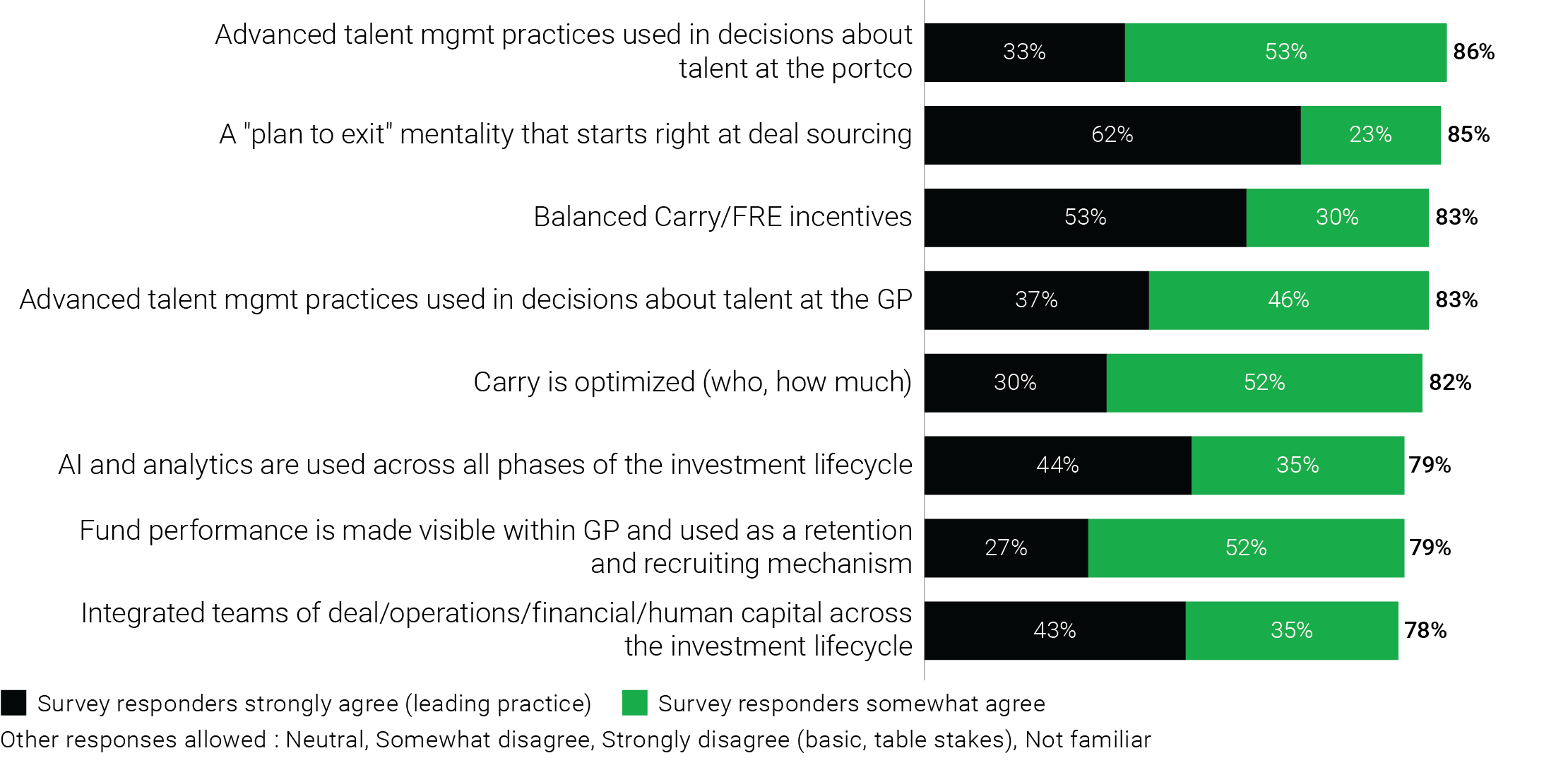Viewport: 1568px width, 770px height.
Task: Click the green legend swatch for somewhat agree
Action: point(634,703)
